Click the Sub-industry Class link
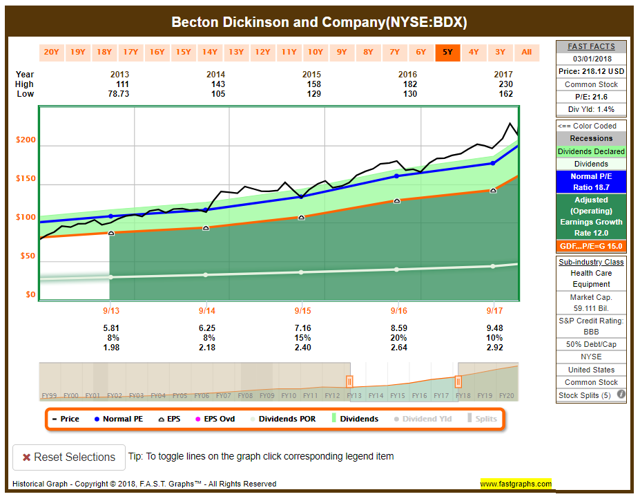This screenshot has width=640, height=501. 591,262
